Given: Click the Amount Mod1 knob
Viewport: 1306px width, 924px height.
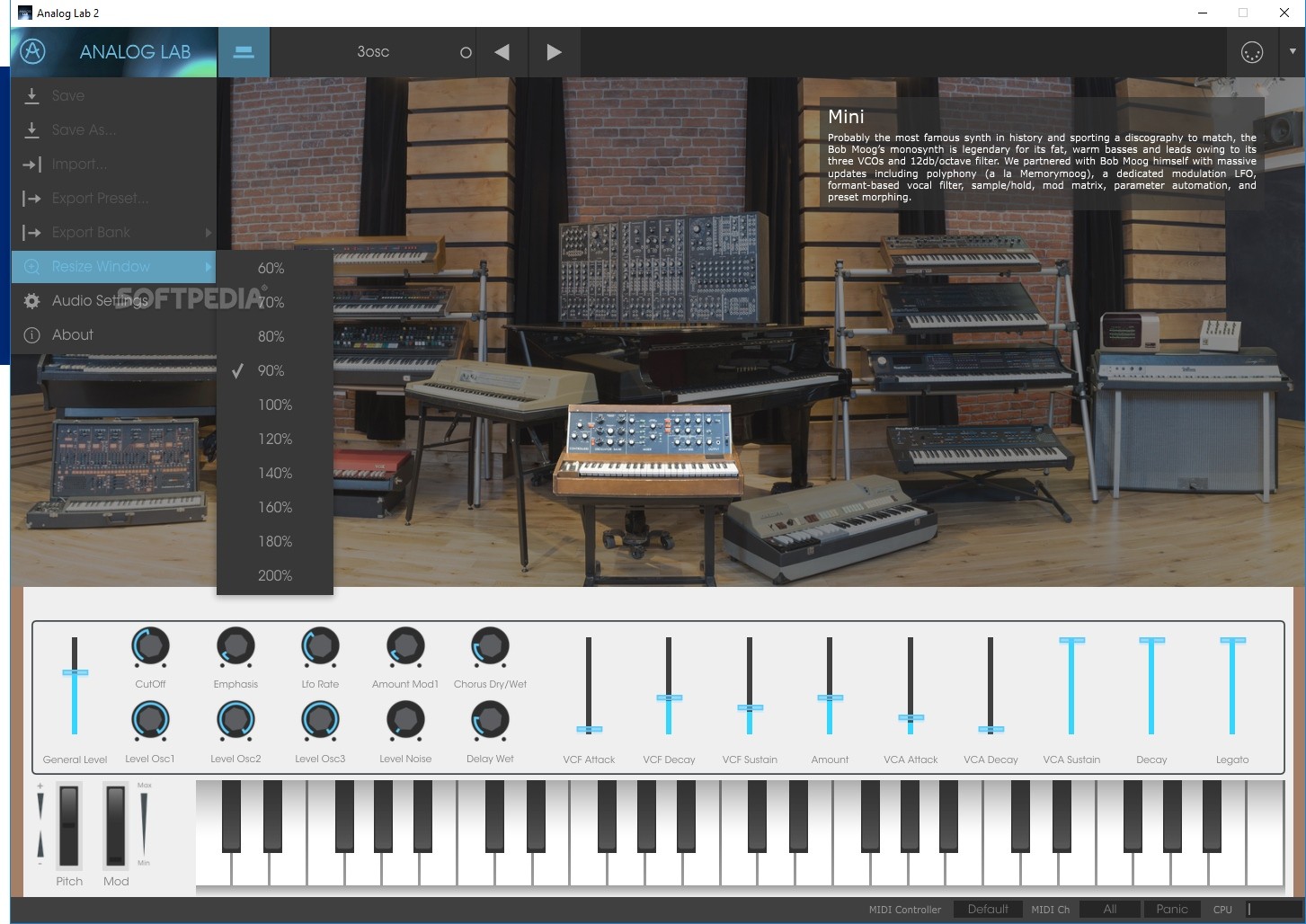Looking at the screenshot, I should coord(405,646).
